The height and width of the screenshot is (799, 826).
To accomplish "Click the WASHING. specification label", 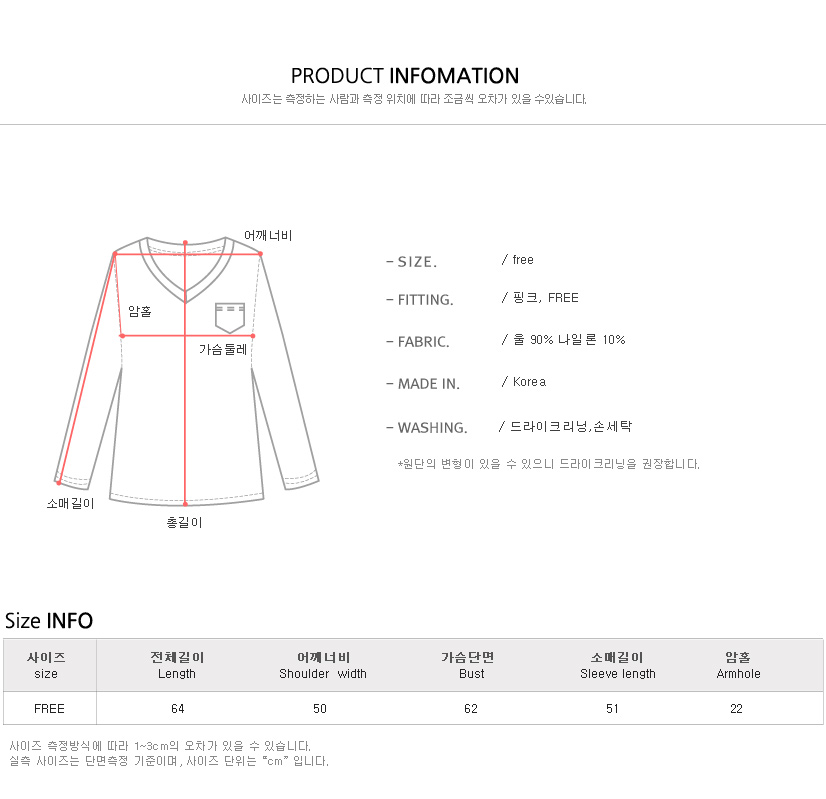I will [x=427, y=428].
